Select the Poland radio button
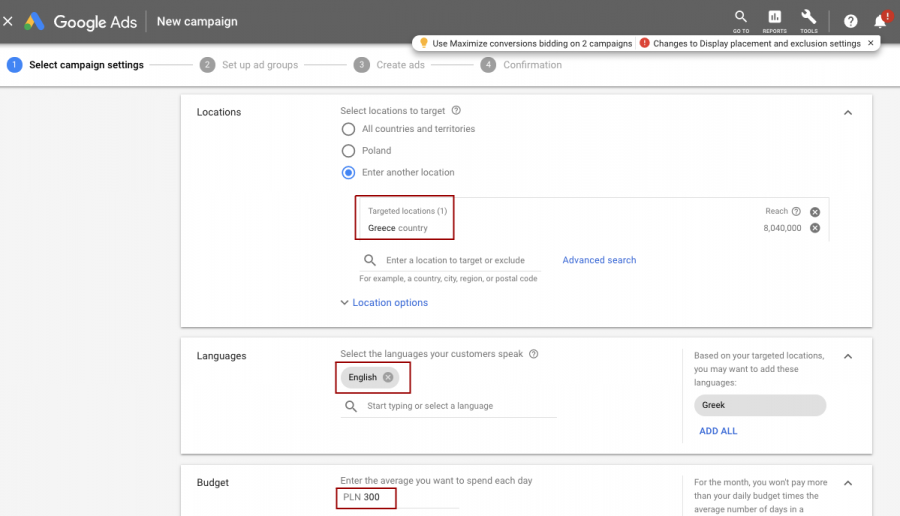Image resolution: width=900 pixels, height=516 pixels. pyautogui.click(x=348, y=151)
